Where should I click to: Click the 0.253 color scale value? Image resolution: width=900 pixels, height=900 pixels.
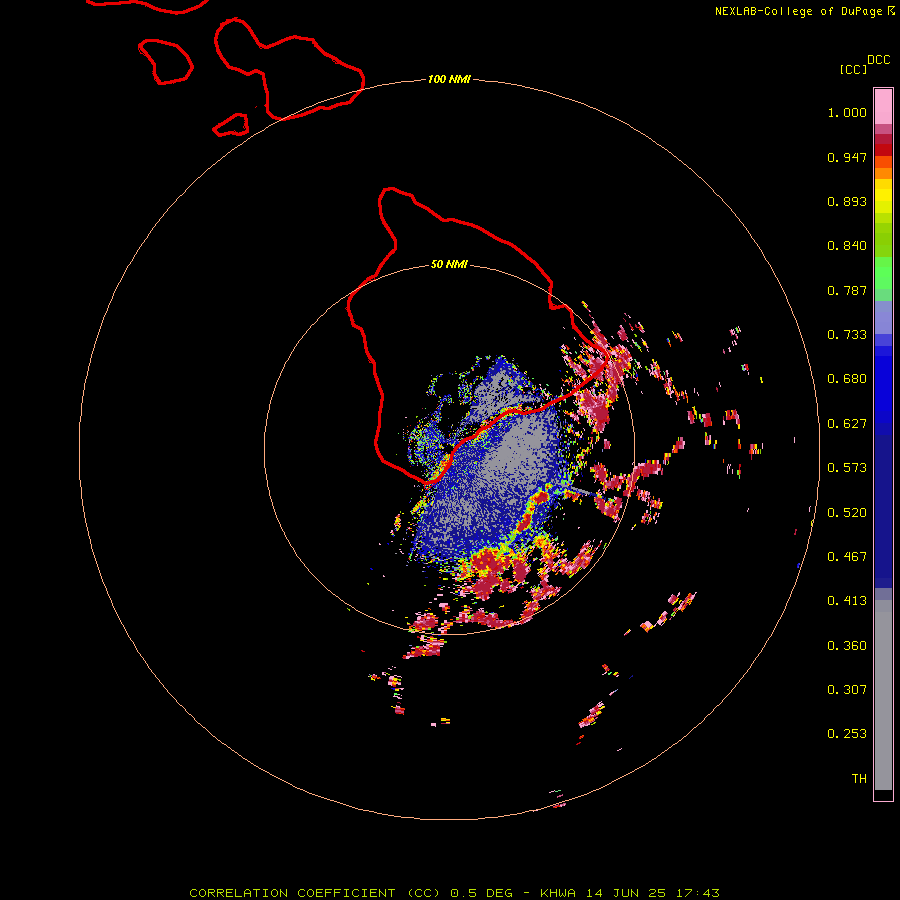847,734
